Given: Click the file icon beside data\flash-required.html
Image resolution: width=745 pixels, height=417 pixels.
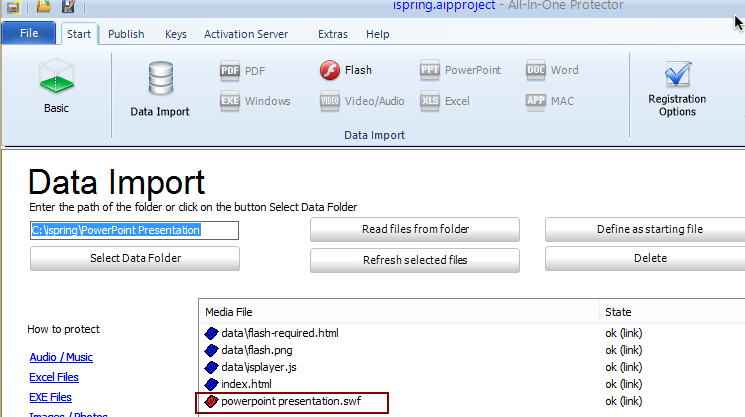Looking at the screenshot, I should click(x=211, y=333).
